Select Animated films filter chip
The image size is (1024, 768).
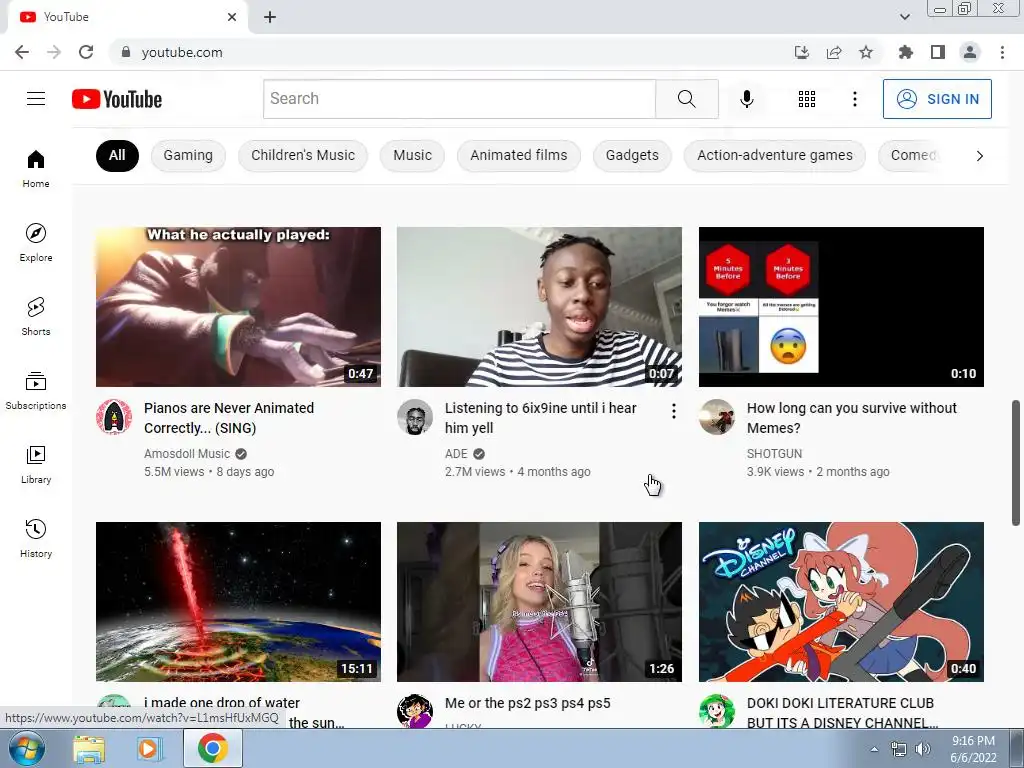[519, 155]
